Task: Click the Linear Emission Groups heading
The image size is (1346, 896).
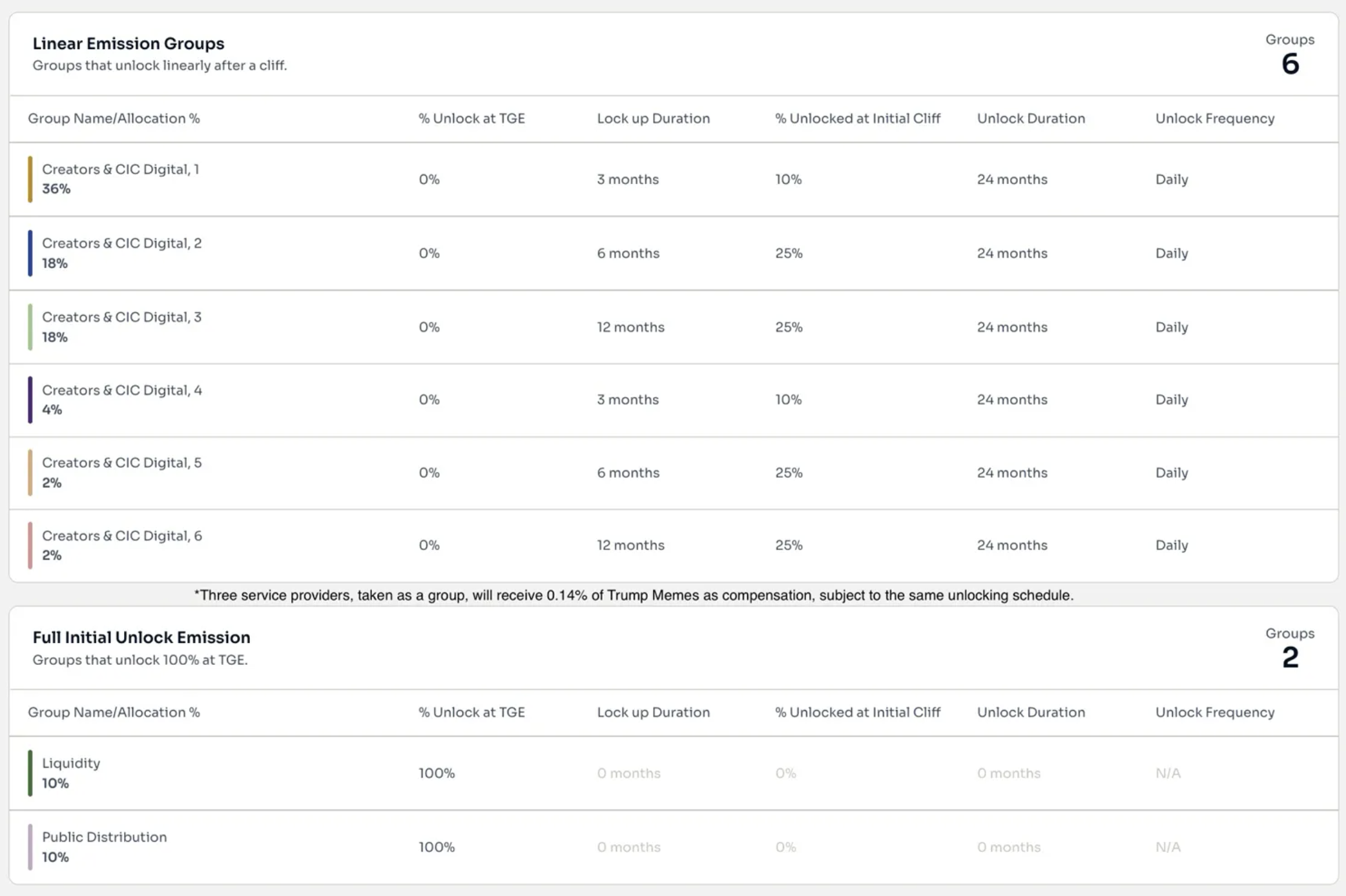Action: [129, 43]
